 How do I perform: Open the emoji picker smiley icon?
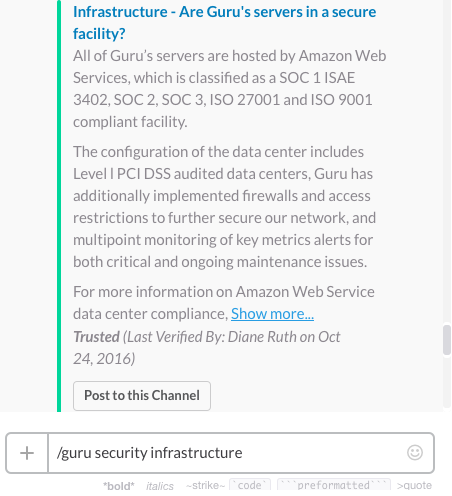coord(415,453)
